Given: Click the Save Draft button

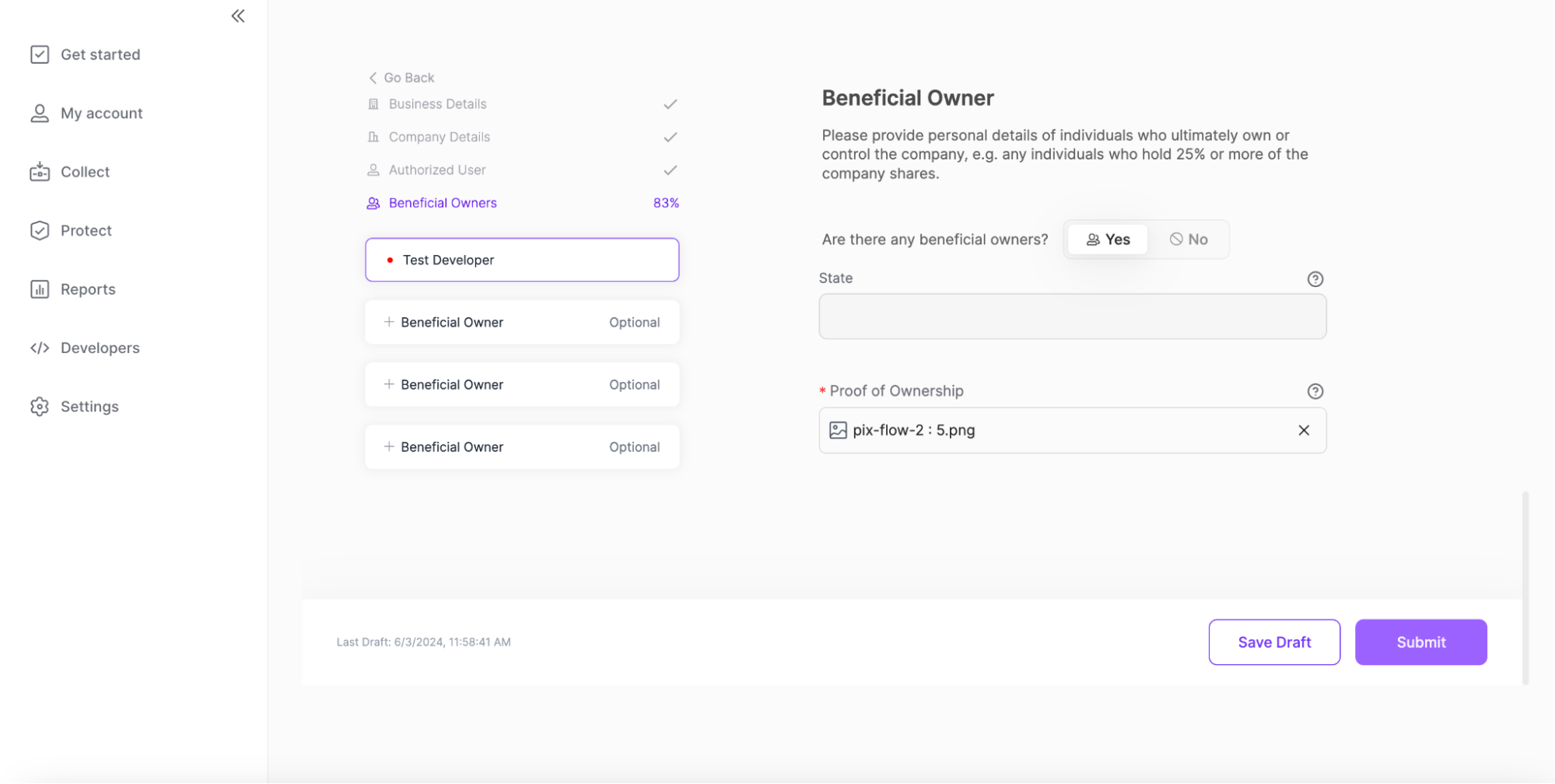Looking at the screenshot, I should (1273, 642).
